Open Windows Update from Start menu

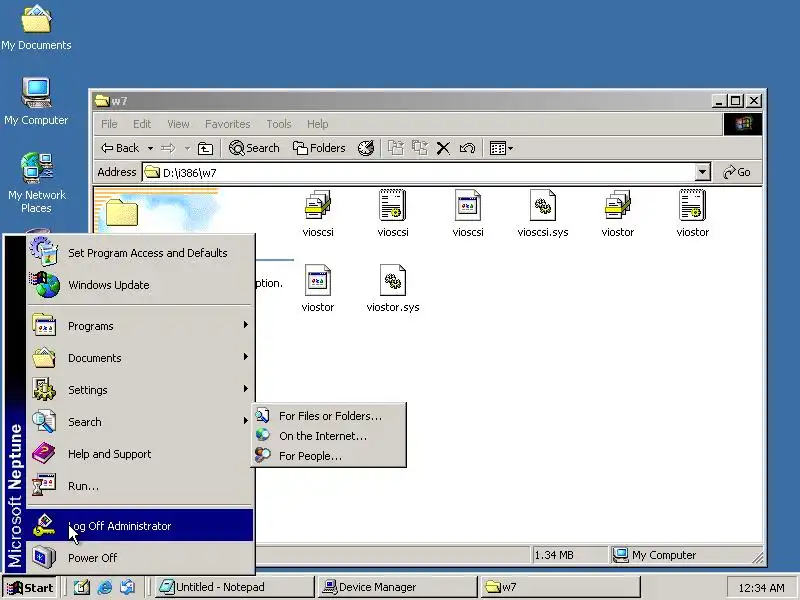(x=140, y=285)
